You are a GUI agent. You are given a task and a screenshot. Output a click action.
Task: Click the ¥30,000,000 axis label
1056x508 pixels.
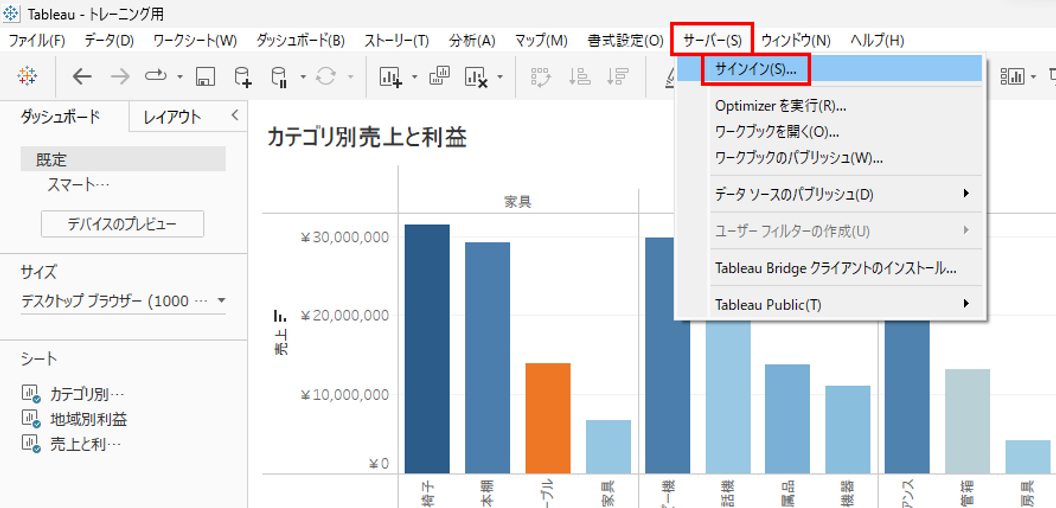tap(344, 237)
